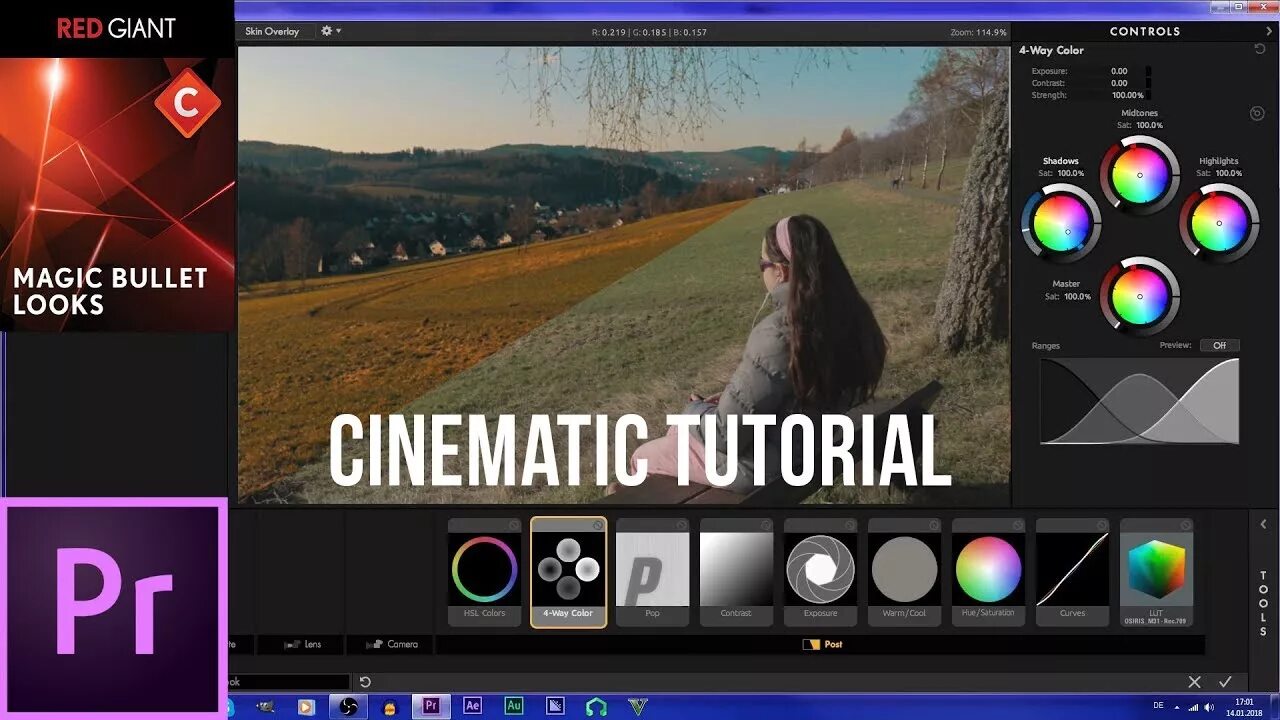Open the OSIRIS LUT tool

[1156, 572]
